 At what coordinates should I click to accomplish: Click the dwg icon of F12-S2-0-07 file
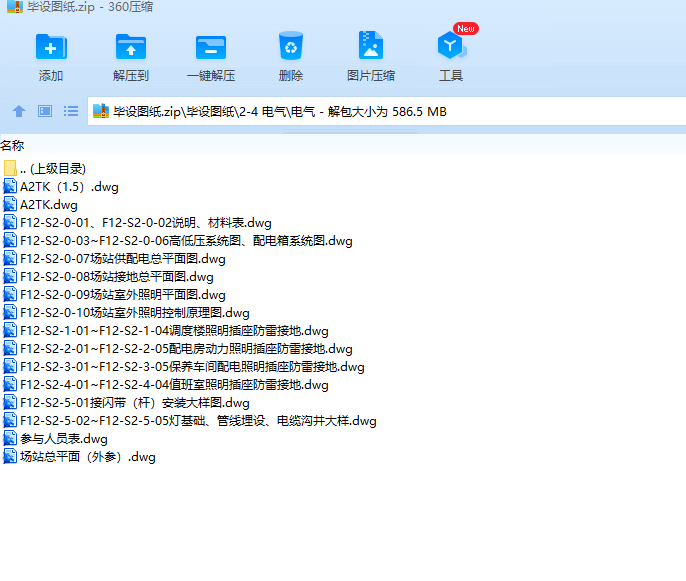click(10, 259)
